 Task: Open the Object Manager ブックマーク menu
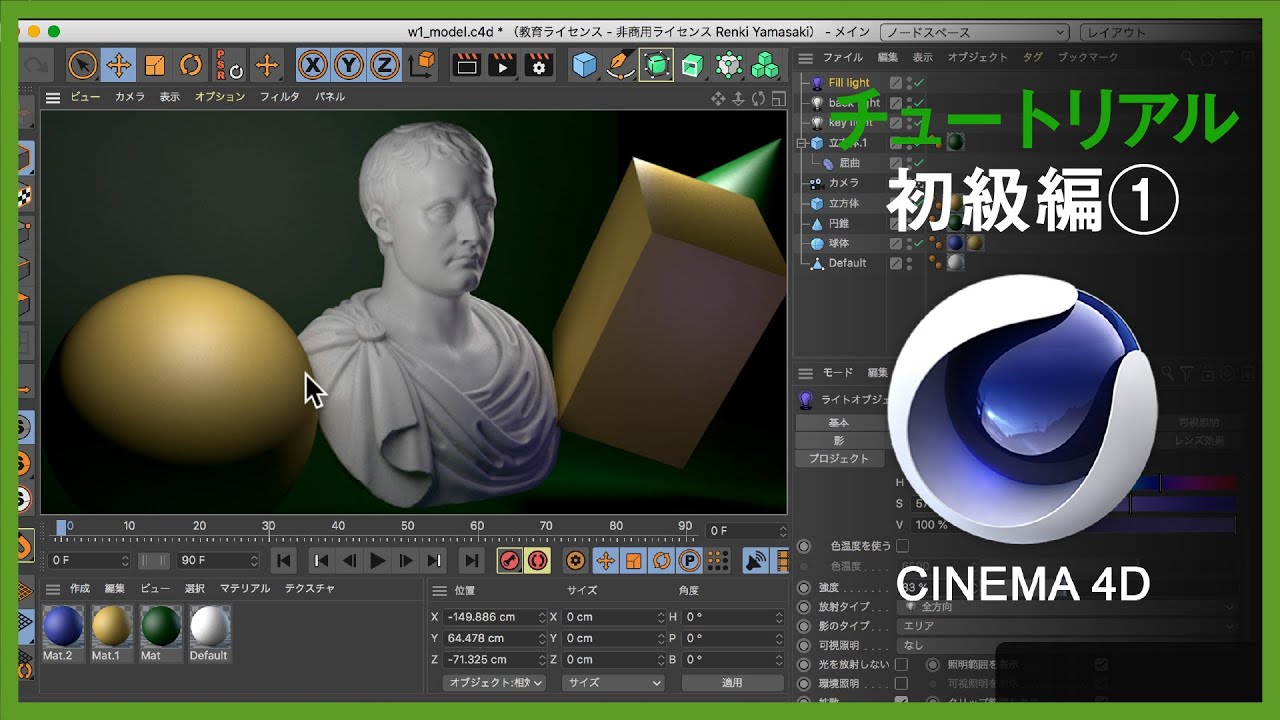tap(1088, 58)
